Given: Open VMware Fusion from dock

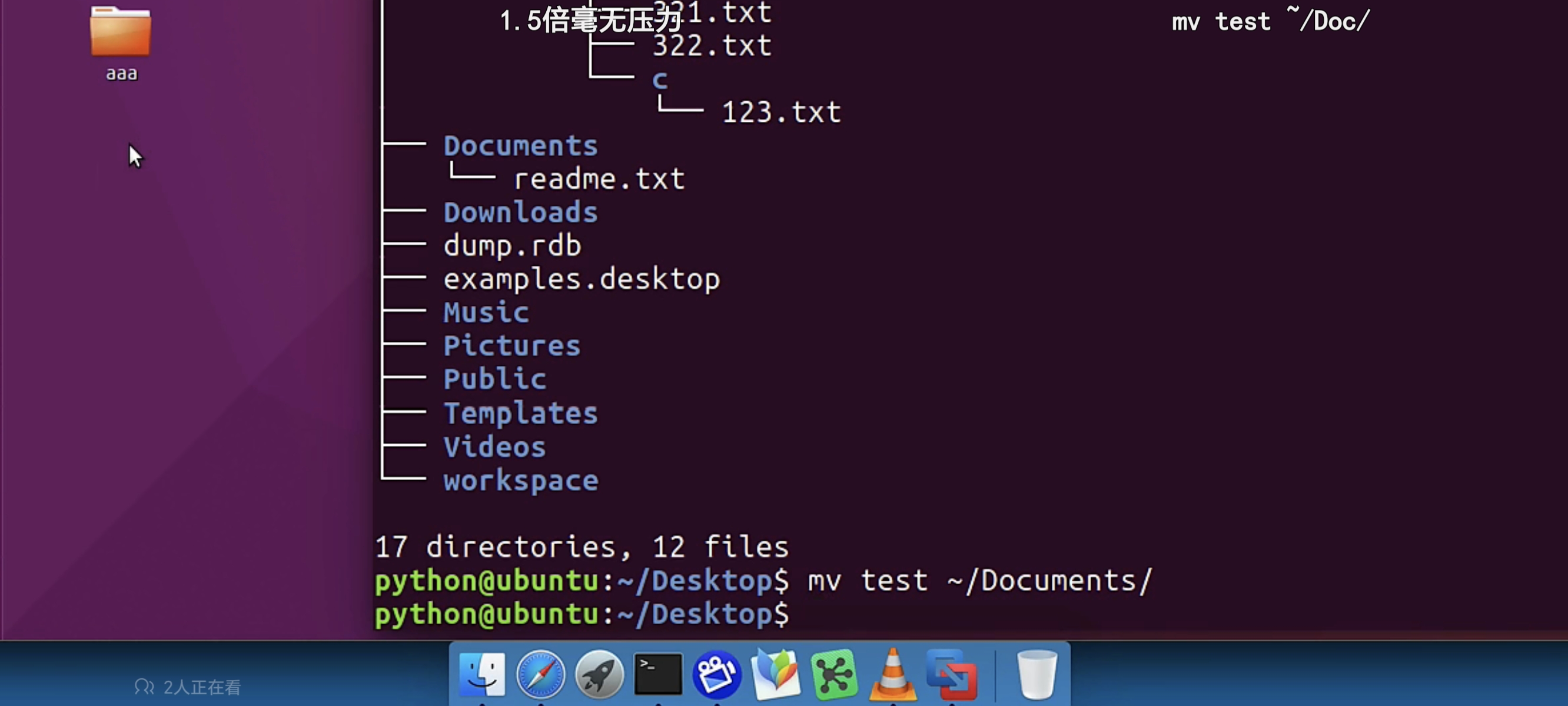Looking at the screenshot, I should click(x=951, y=674).
